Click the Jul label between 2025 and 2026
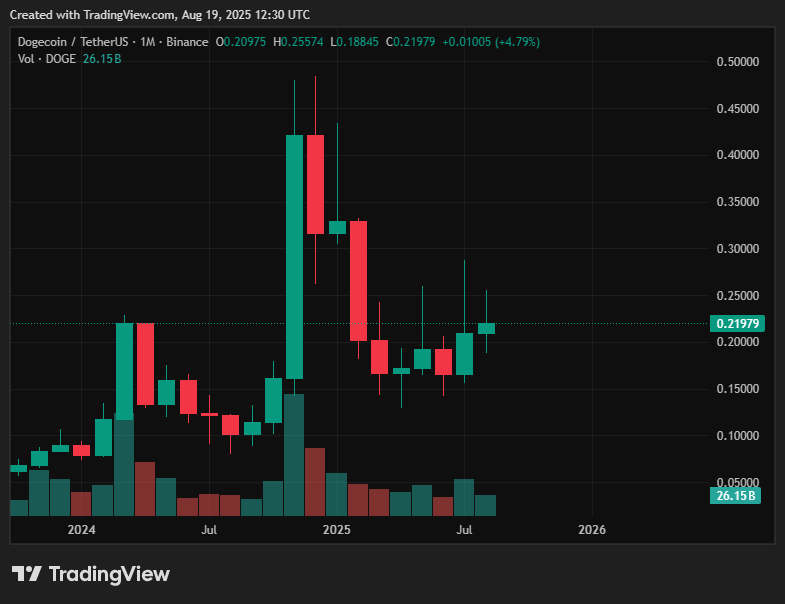Image resolution: width=785 pixels, height=604 pixels. [x=465, y=528]
